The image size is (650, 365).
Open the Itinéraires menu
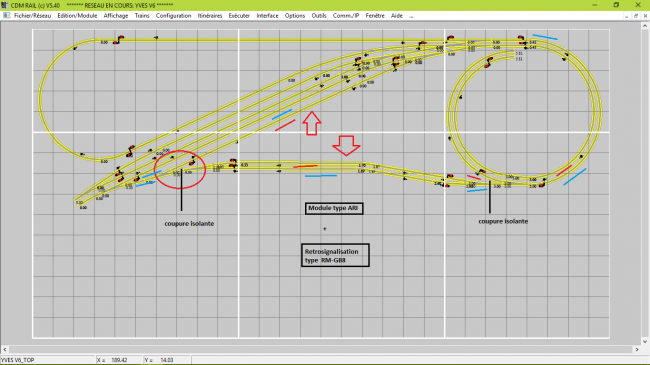click(x=210, y=16)
